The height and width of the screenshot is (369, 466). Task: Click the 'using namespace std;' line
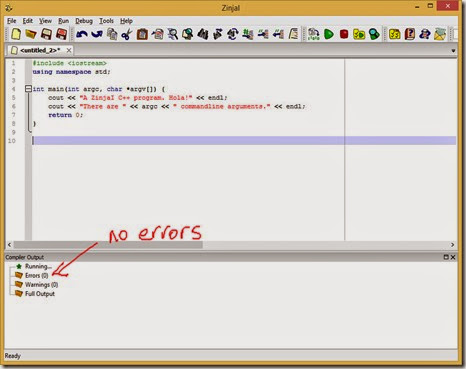(x=72, y=72)
